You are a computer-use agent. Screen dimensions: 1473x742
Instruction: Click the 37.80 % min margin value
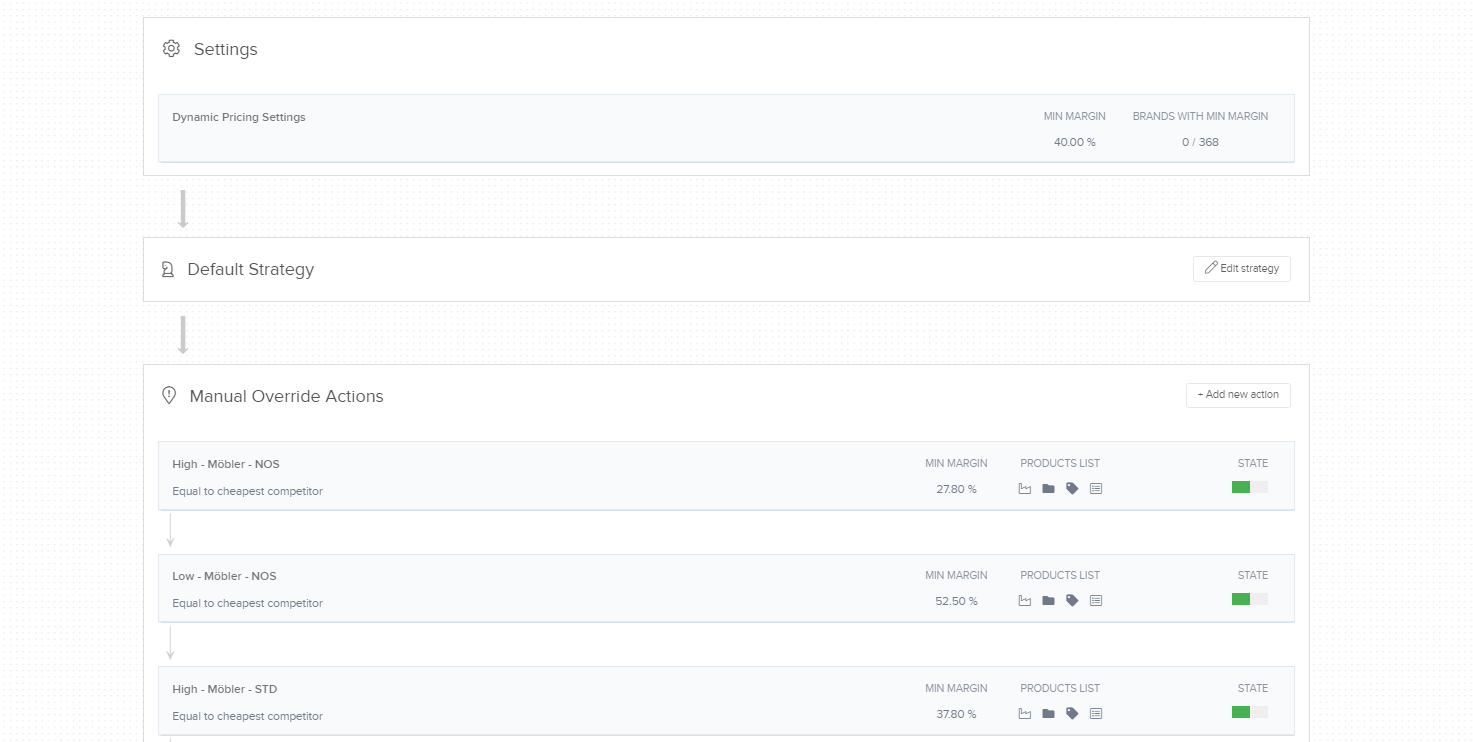coord(956,714)
